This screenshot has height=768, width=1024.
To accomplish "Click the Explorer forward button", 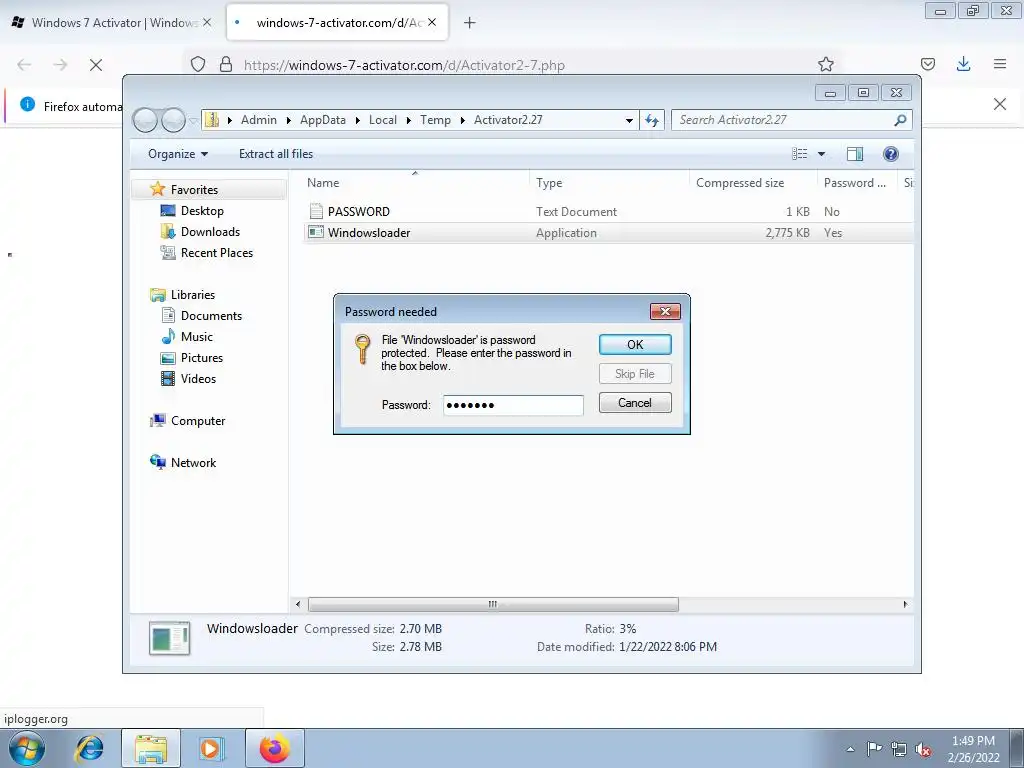I will click(x=174, y=120).
